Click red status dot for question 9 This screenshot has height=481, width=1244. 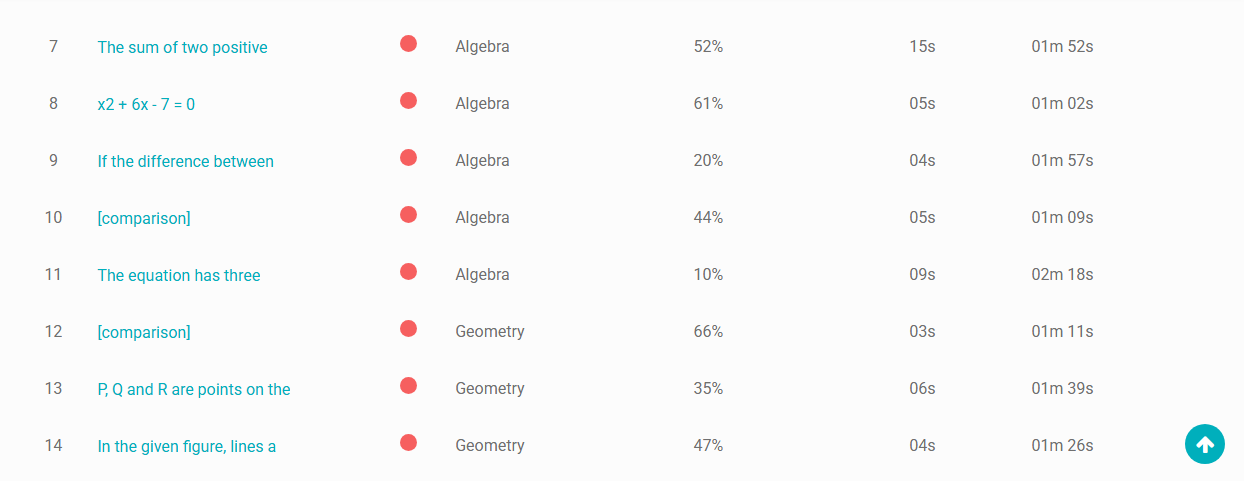408,157
